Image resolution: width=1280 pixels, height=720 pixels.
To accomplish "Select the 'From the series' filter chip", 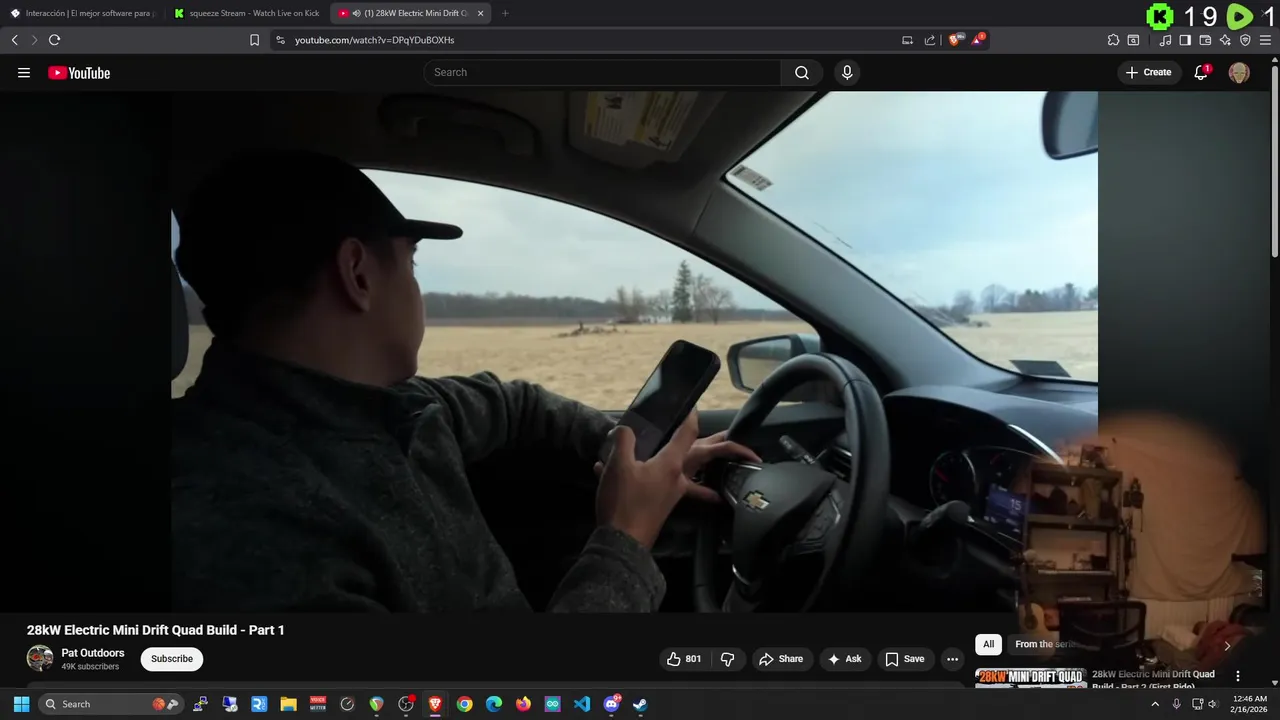I will point(1040,644).
